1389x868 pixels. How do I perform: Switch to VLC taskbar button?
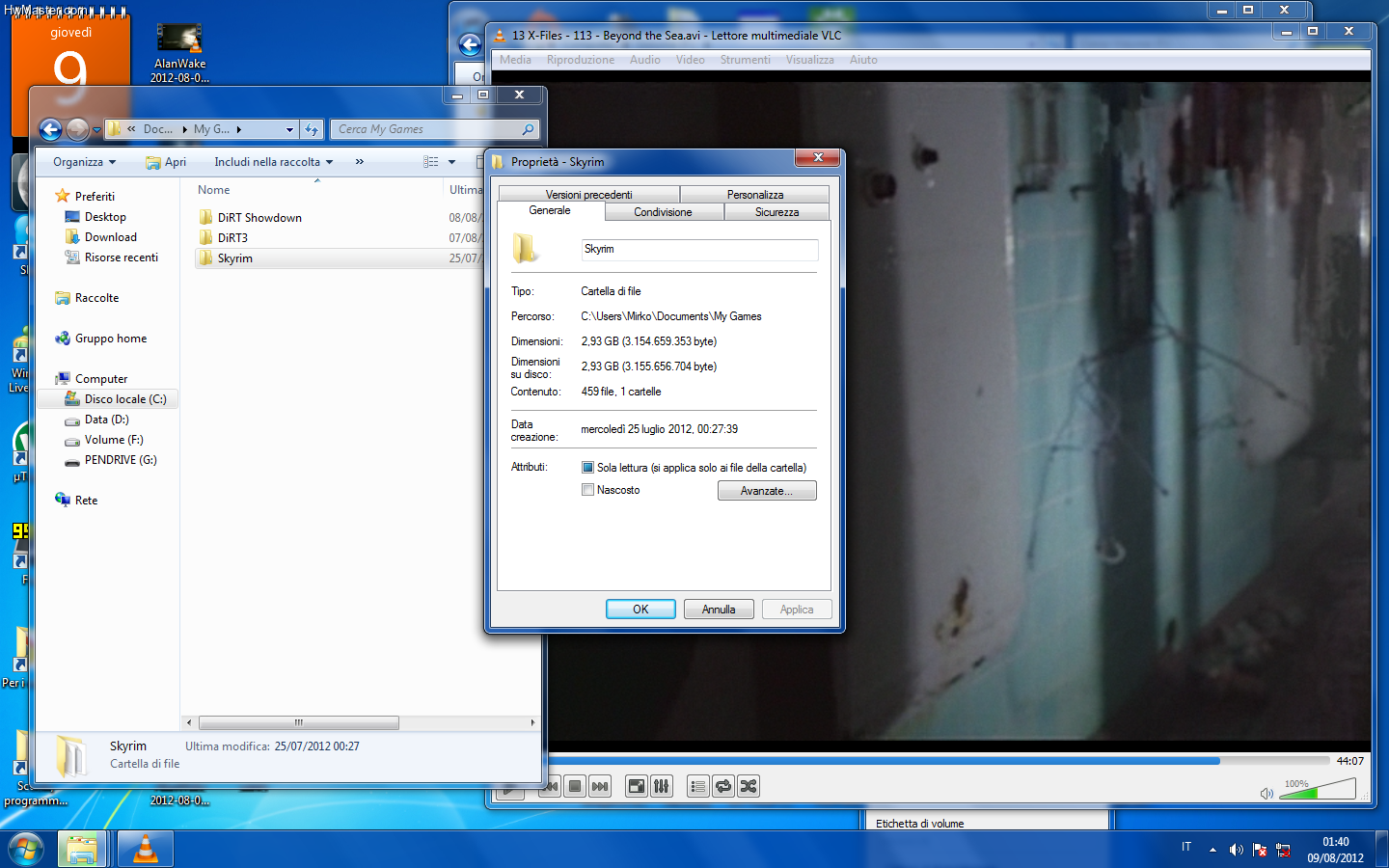pos(146,850)
